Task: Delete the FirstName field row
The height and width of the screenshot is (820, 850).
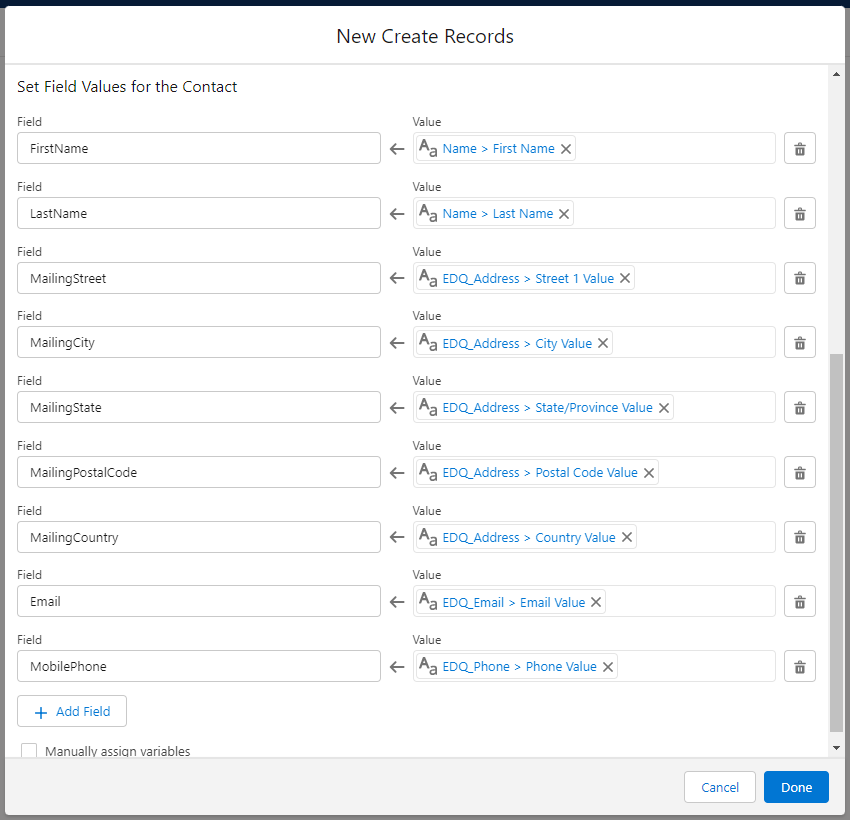Action: click(x=799, y=149)
